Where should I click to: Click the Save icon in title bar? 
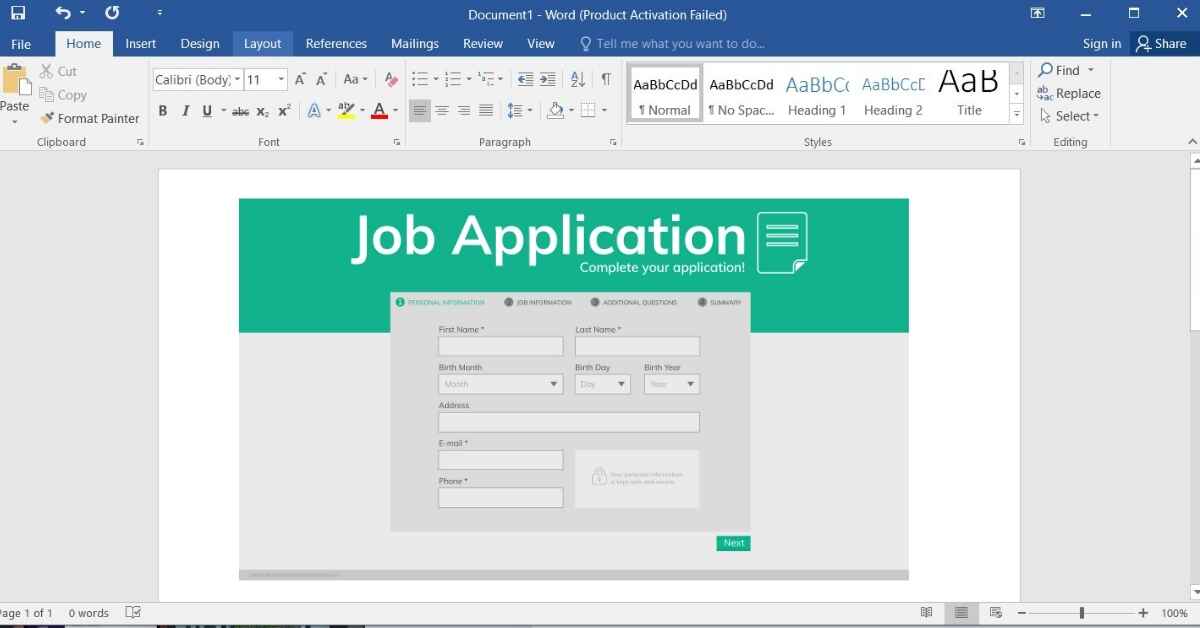pyautogui.click(x=17, y=14)
